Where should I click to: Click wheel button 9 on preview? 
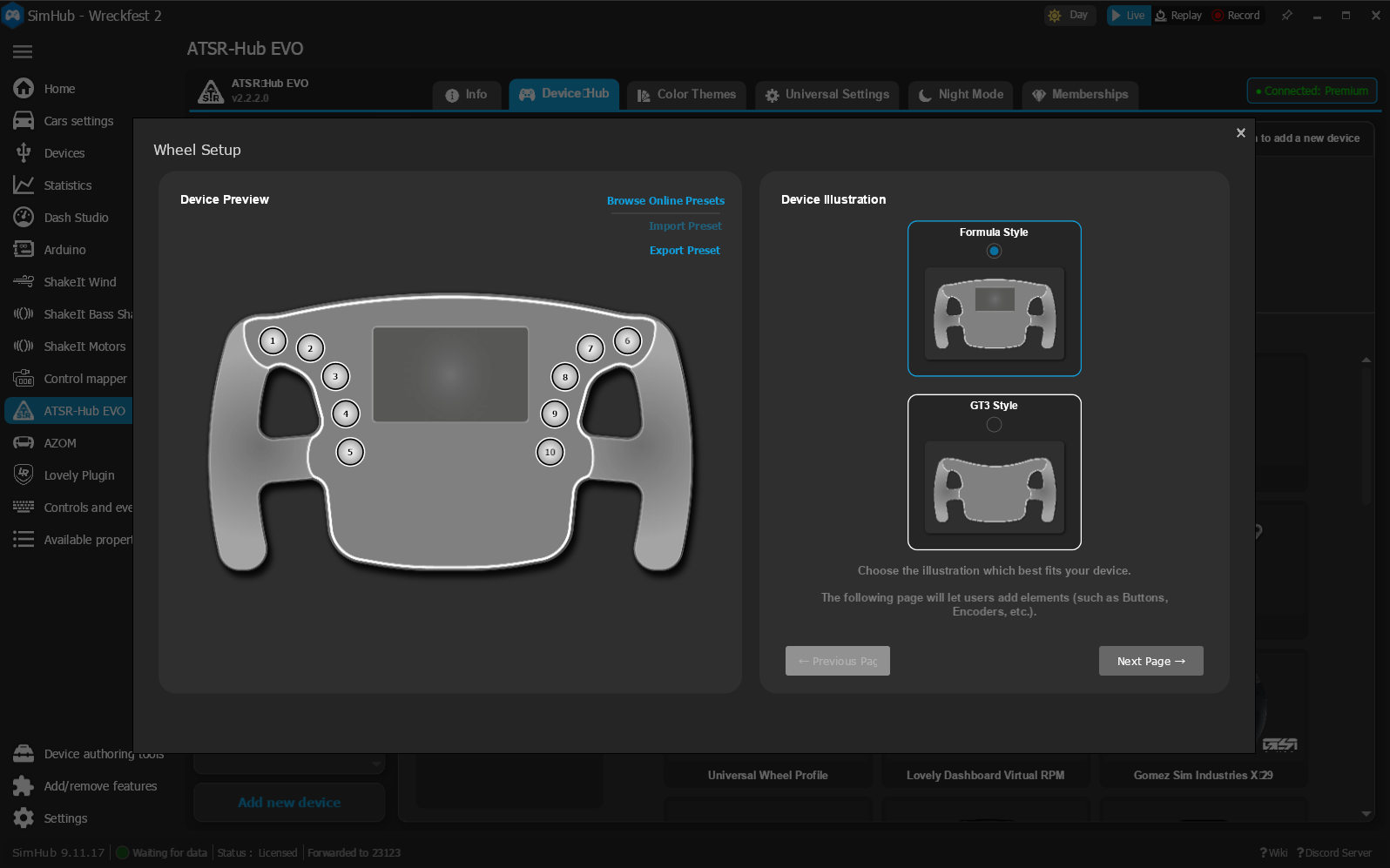[555, 414]
